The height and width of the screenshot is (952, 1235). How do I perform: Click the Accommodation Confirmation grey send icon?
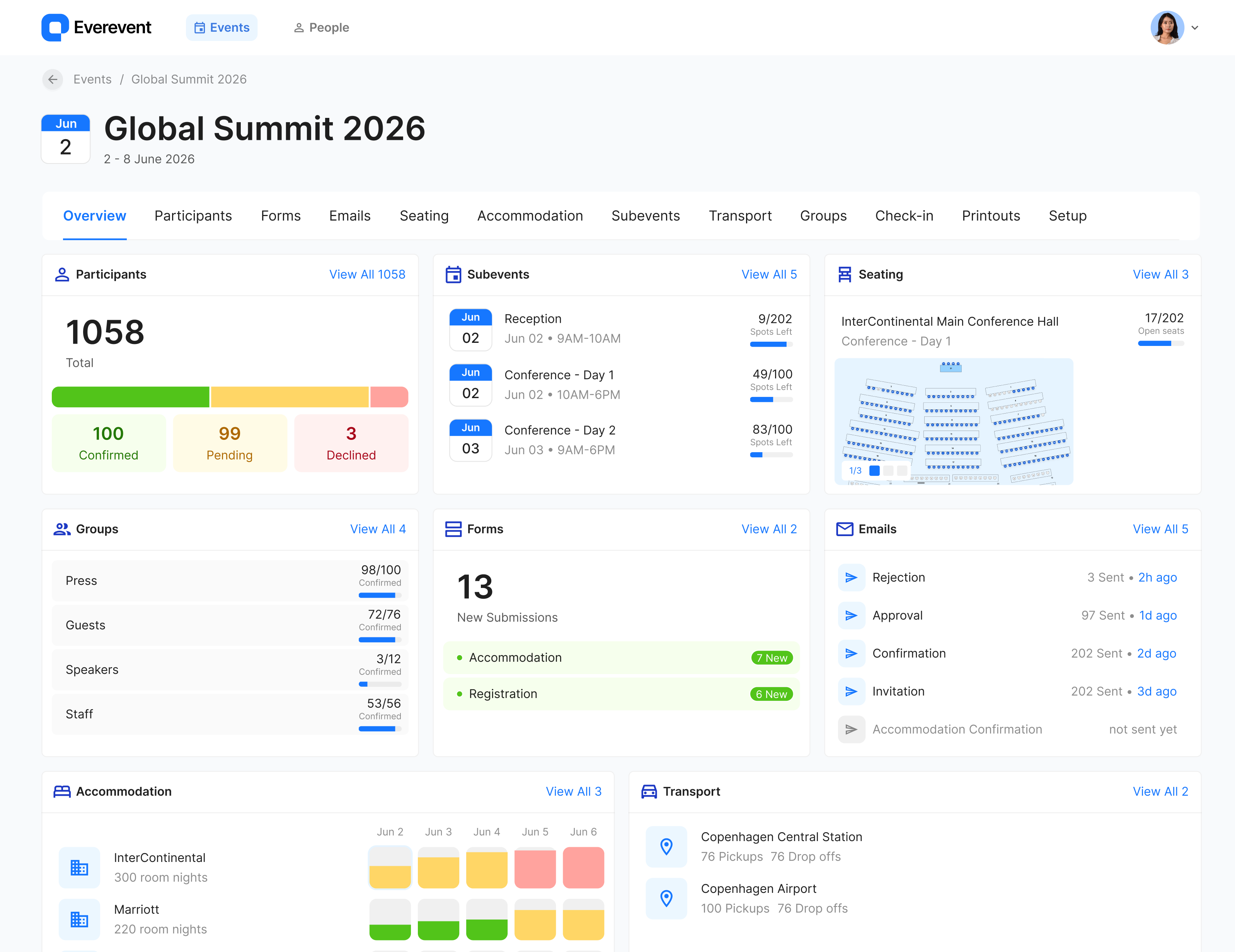click(x=851, y=729)
